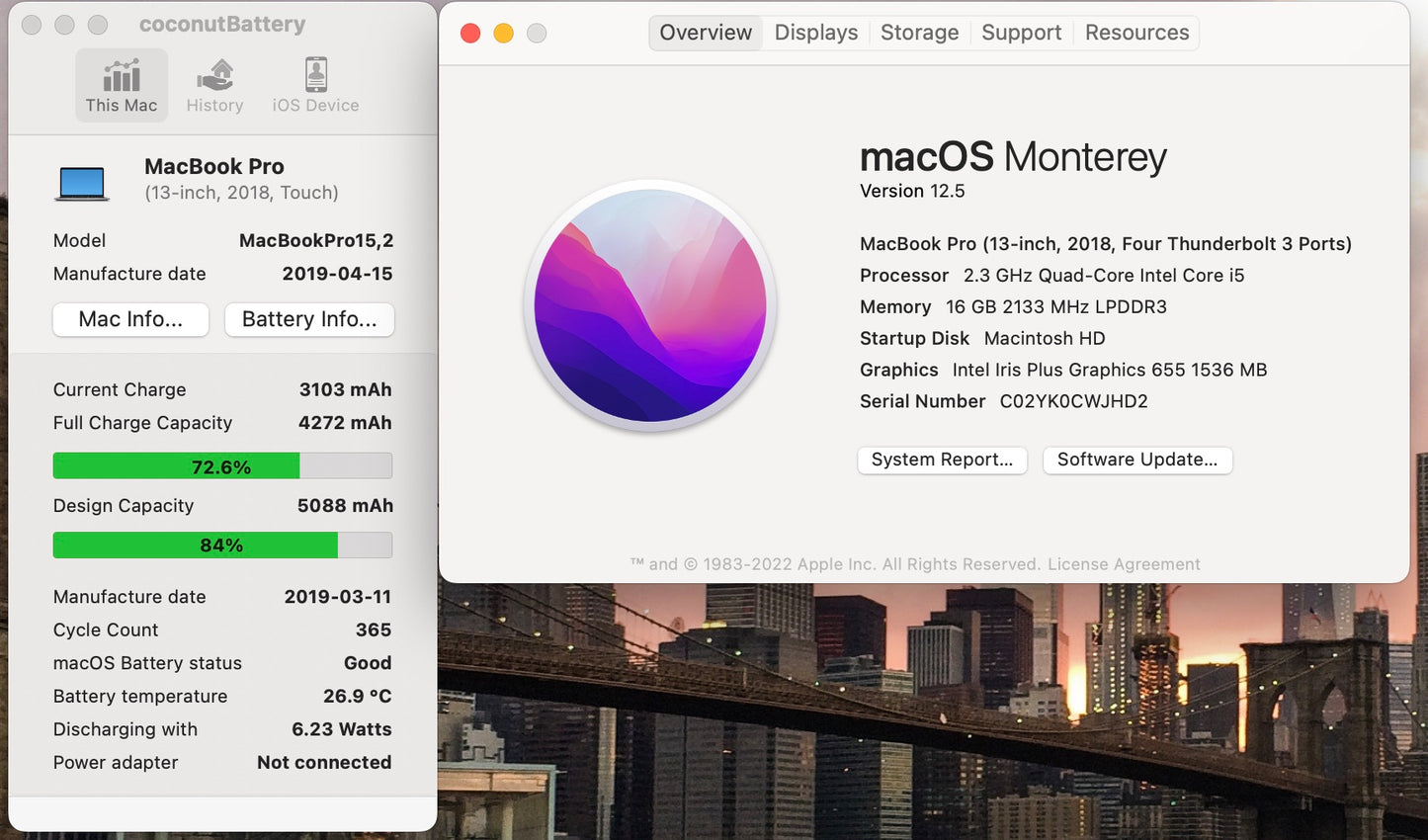The image size is (1428, 840).
Task: Show the Resources tab
Action: tap(1136, 33)
